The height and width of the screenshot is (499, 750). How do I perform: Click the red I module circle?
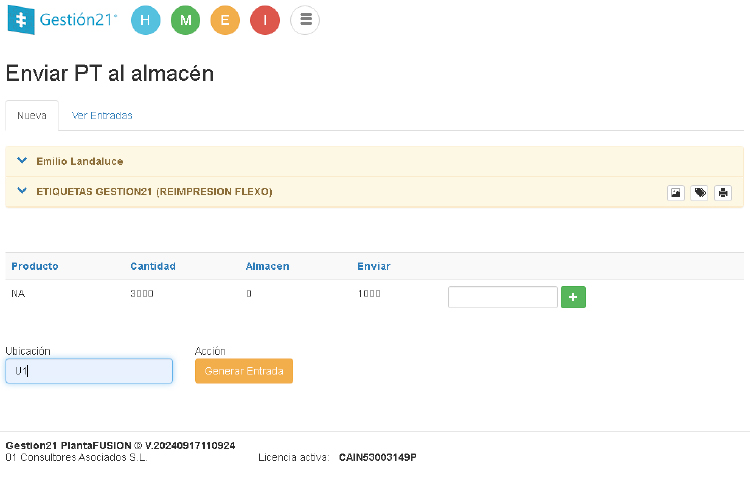click(x=265, y=20)
